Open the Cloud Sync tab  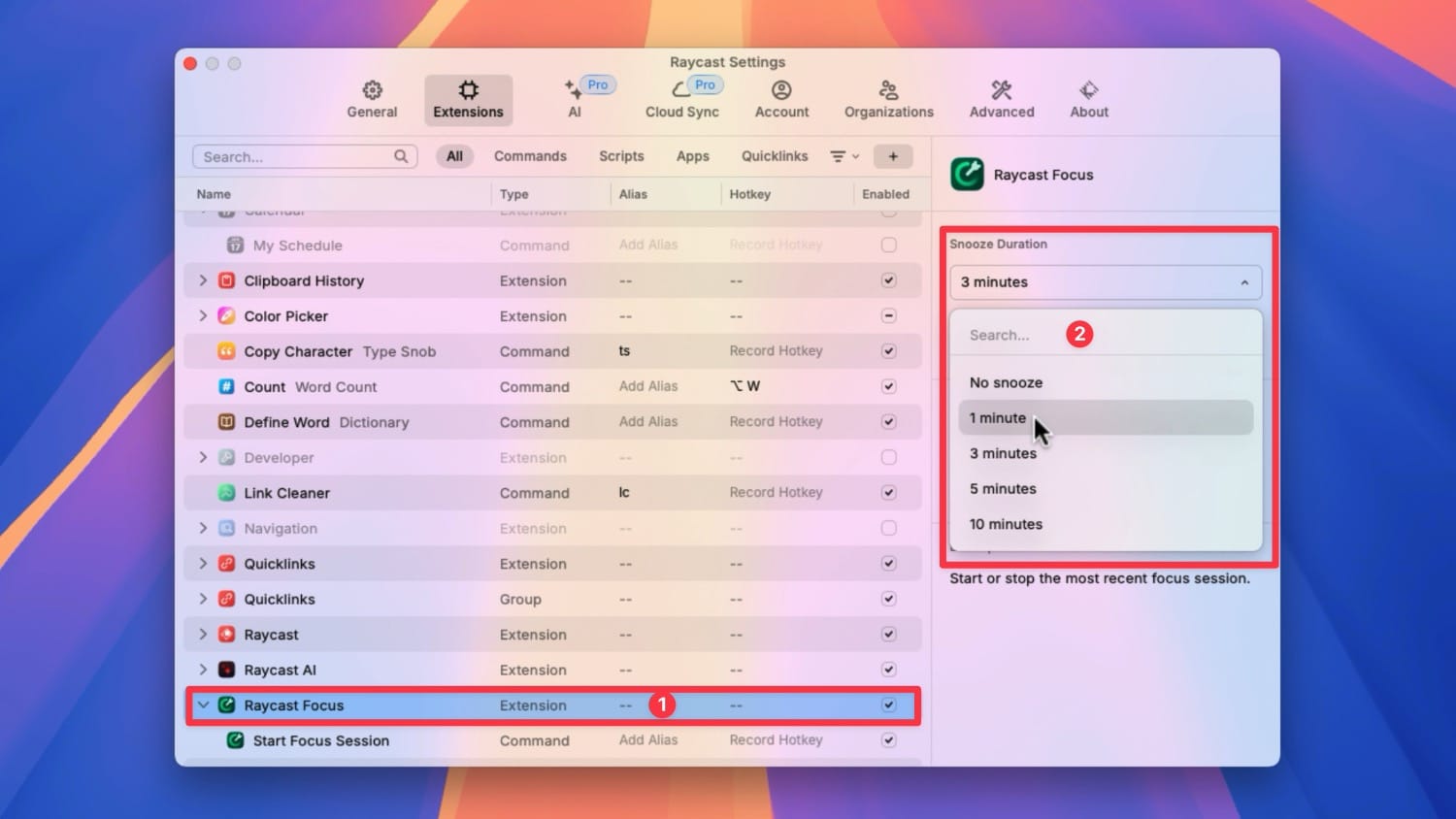pyautogui.click(x=682, y=100)
